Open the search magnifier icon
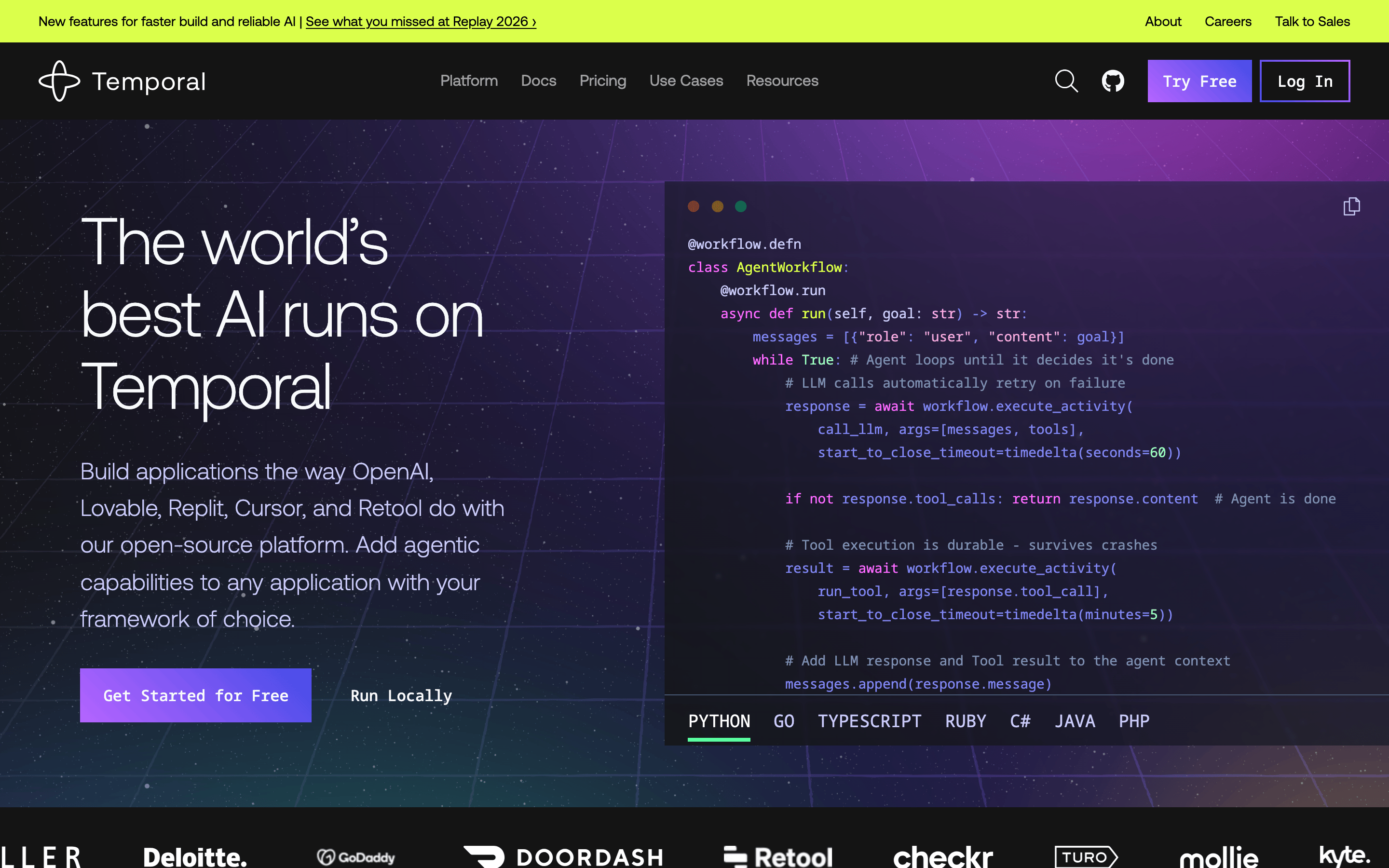 click(1066, 81)
